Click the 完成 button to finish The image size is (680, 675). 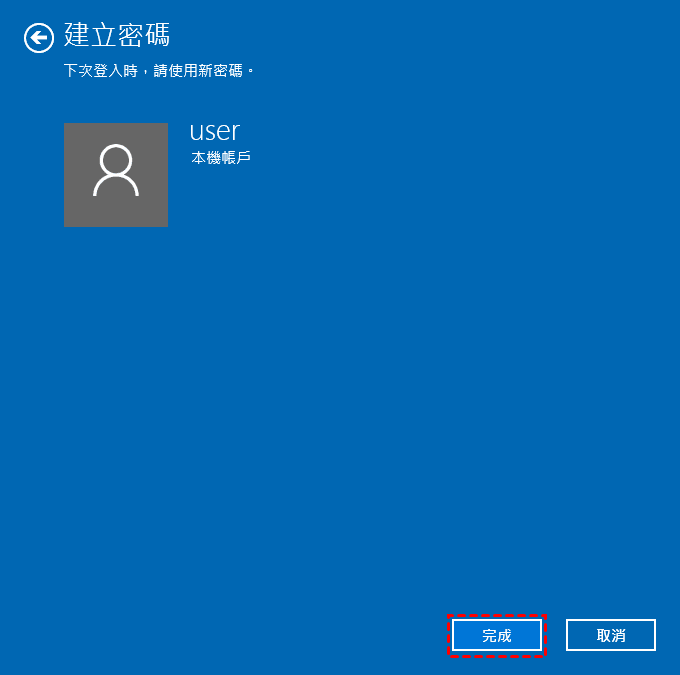pyautogui.click(x=497, y=635)
